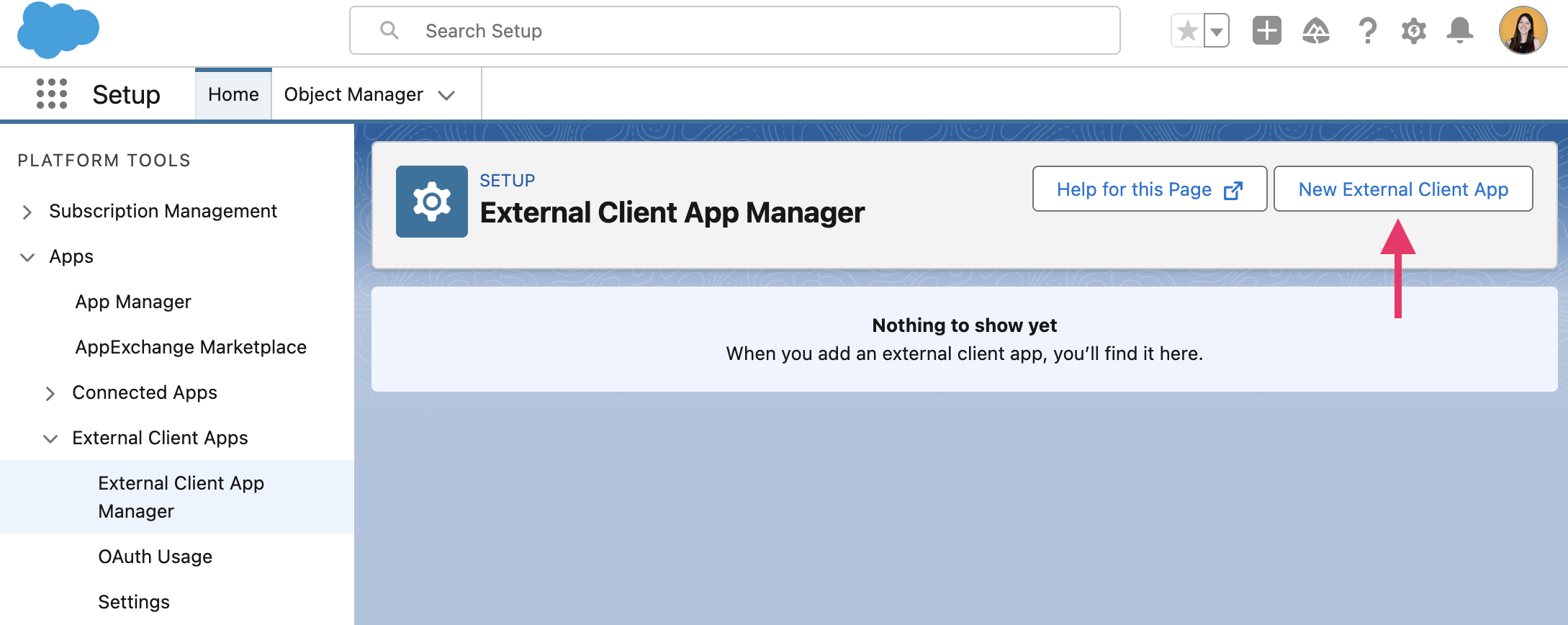
Task: Open the Object Manager tab
Action: coord(353,94)
